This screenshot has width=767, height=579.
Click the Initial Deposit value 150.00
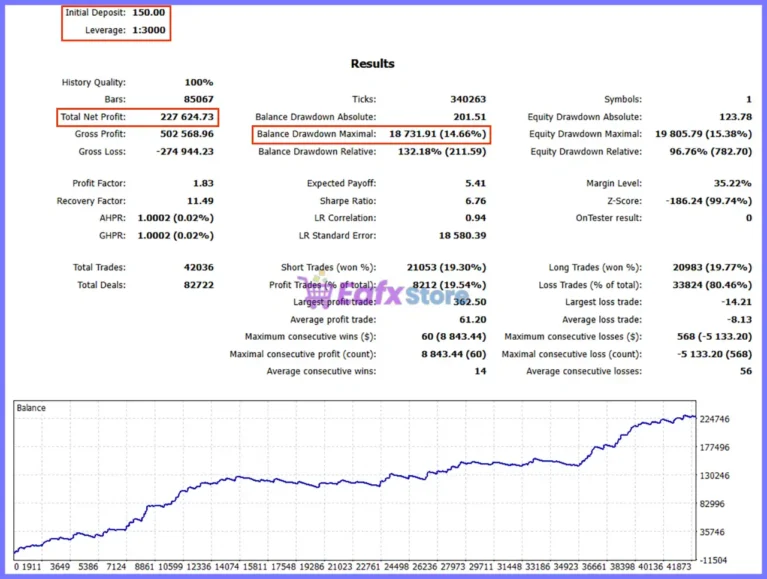[149, 13]
